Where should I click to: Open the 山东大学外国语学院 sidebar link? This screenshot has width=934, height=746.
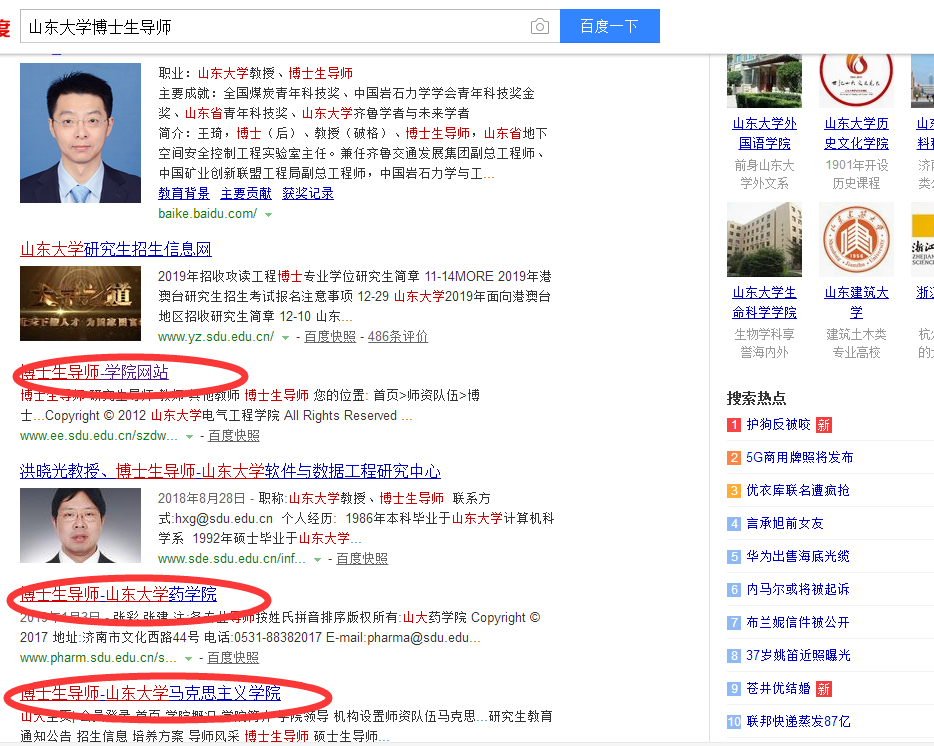pos(764,133)
